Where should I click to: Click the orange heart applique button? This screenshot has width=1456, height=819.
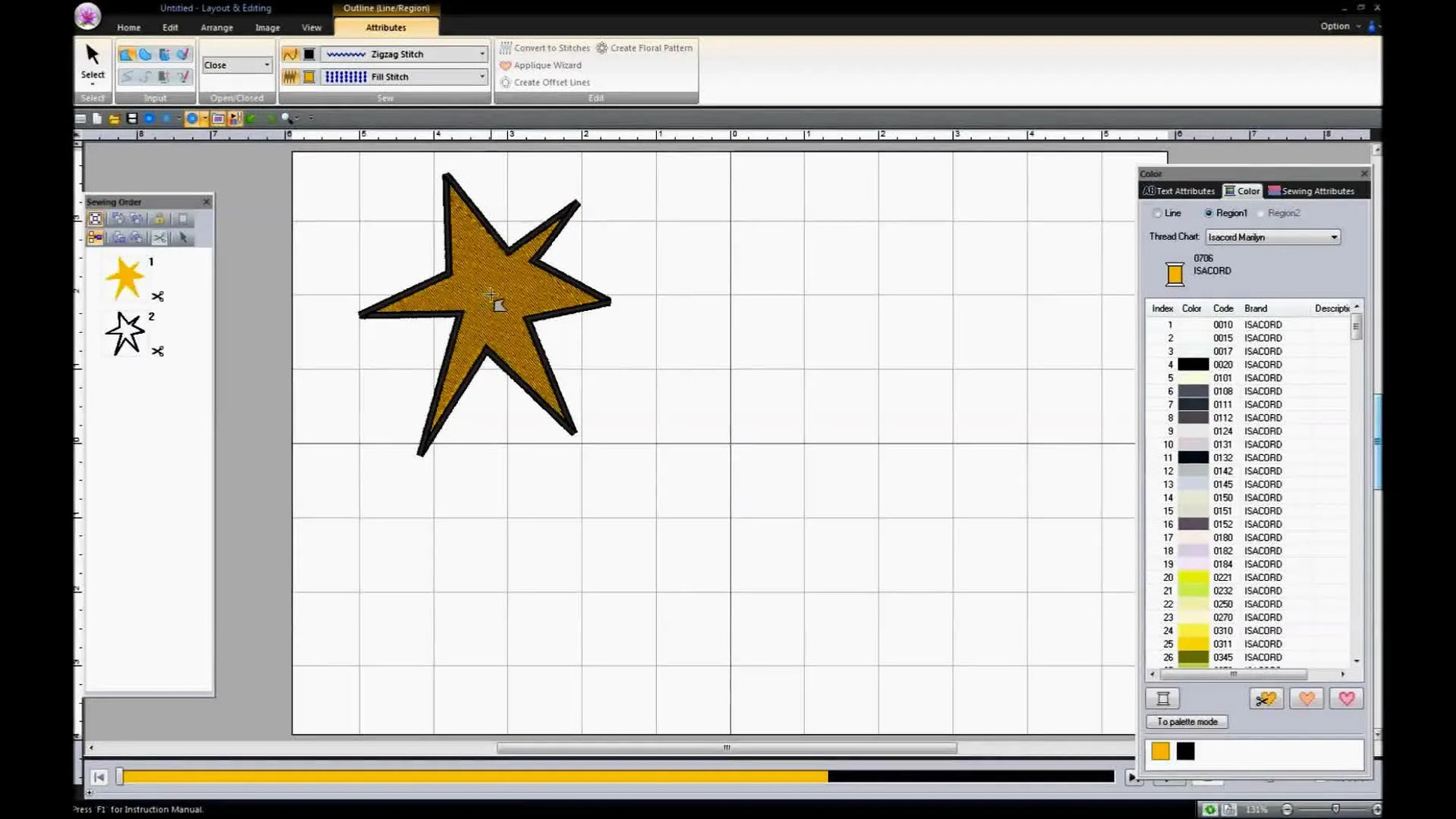(x=1306, y=699)
